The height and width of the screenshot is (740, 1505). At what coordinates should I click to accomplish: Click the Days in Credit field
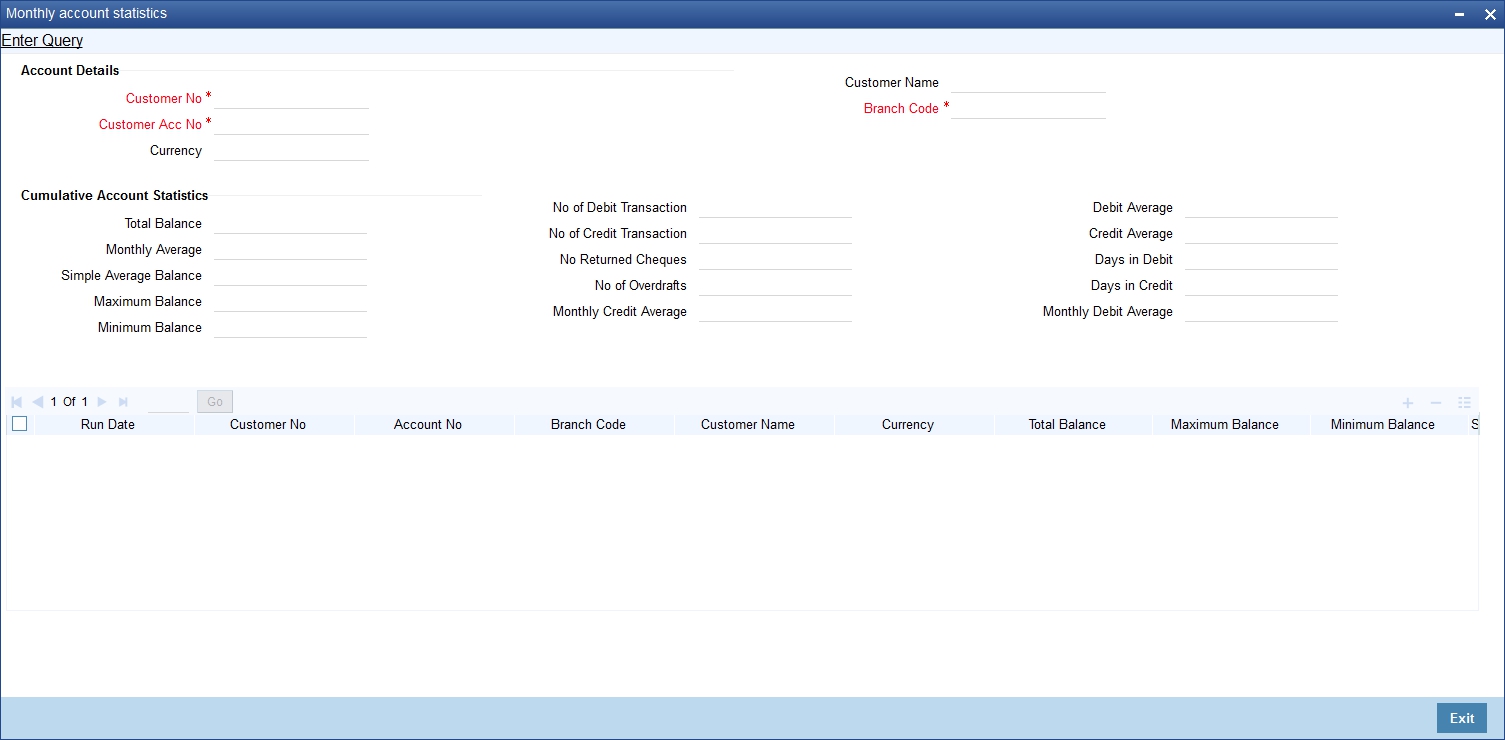[1261, 285]
